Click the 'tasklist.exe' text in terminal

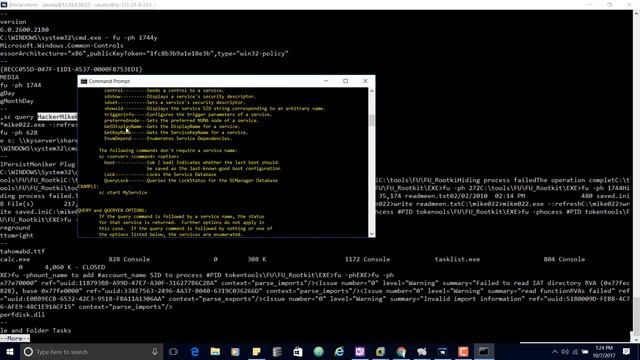click(x=457, y=259)
